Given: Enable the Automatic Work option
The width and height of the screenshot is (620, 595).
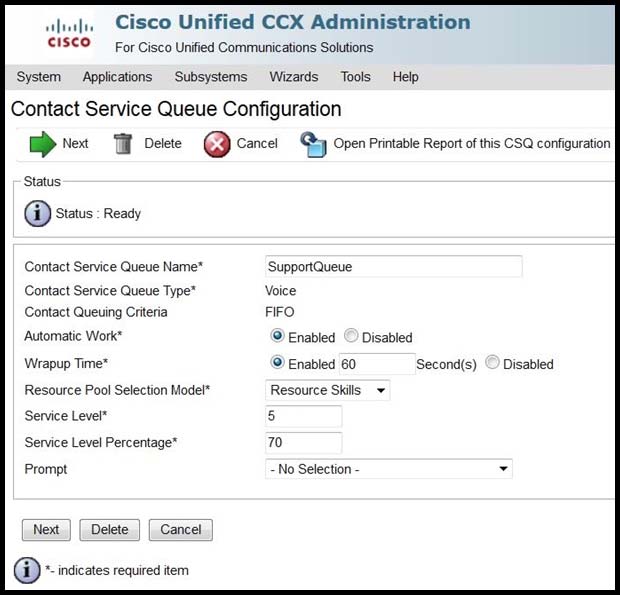Looking at the screenshot, I should (x=277, y=337).
